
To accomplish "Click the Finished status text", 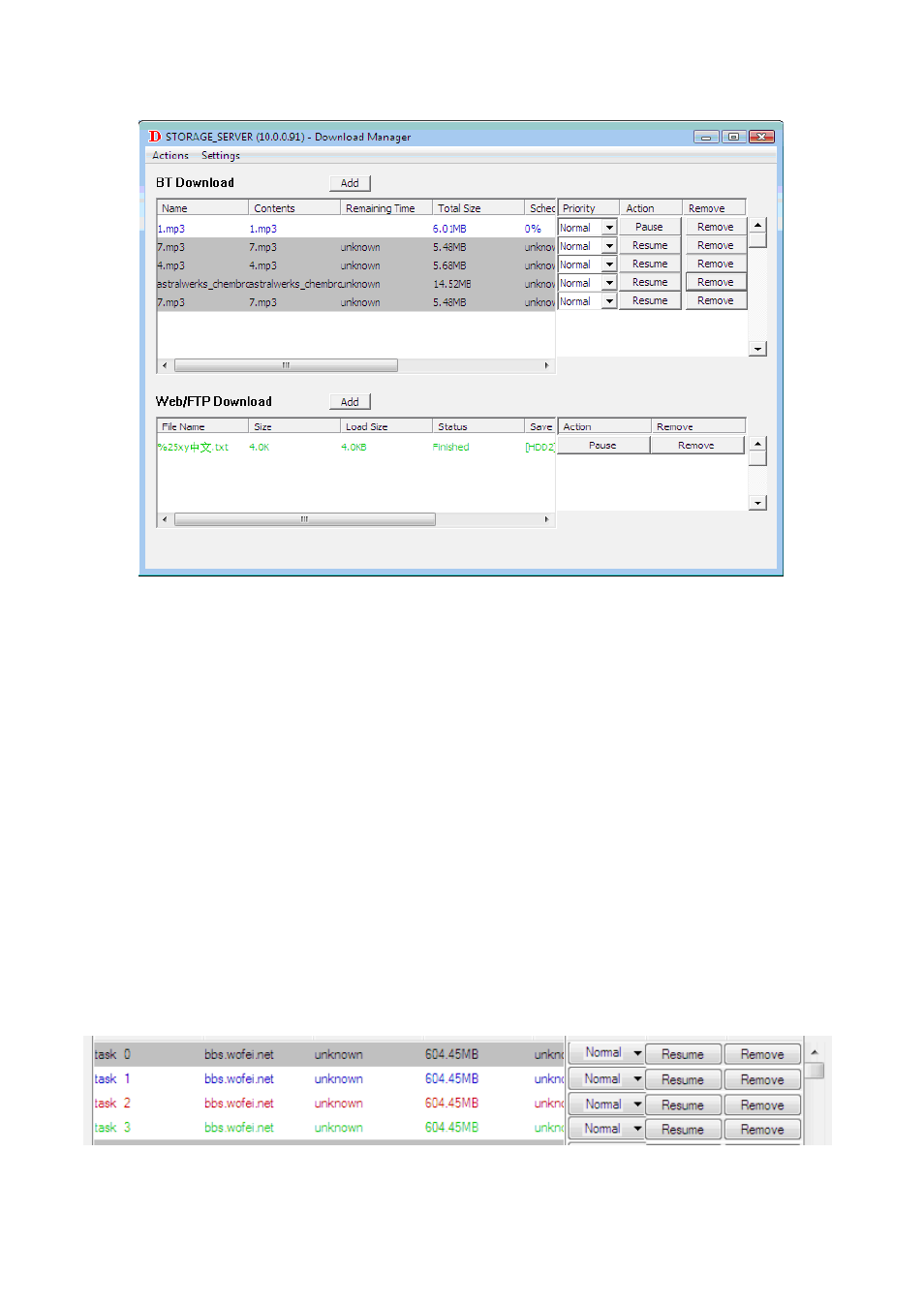I will coord(450,448).
